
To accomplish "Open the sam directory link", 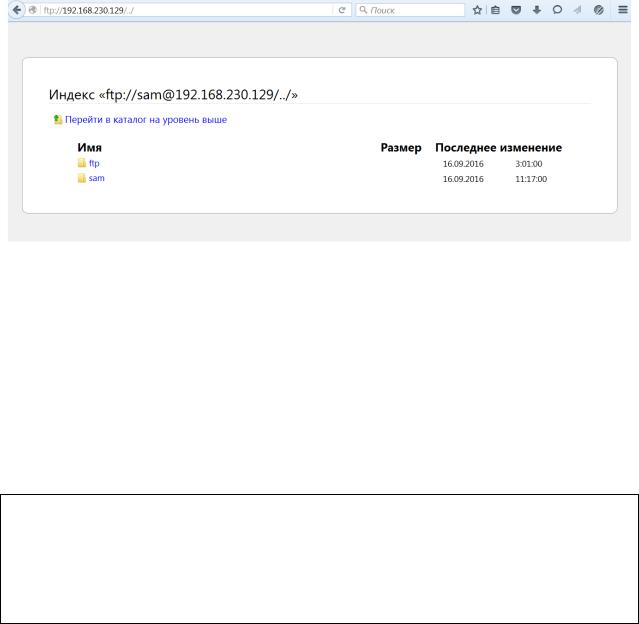I will [x=97, y=178].
